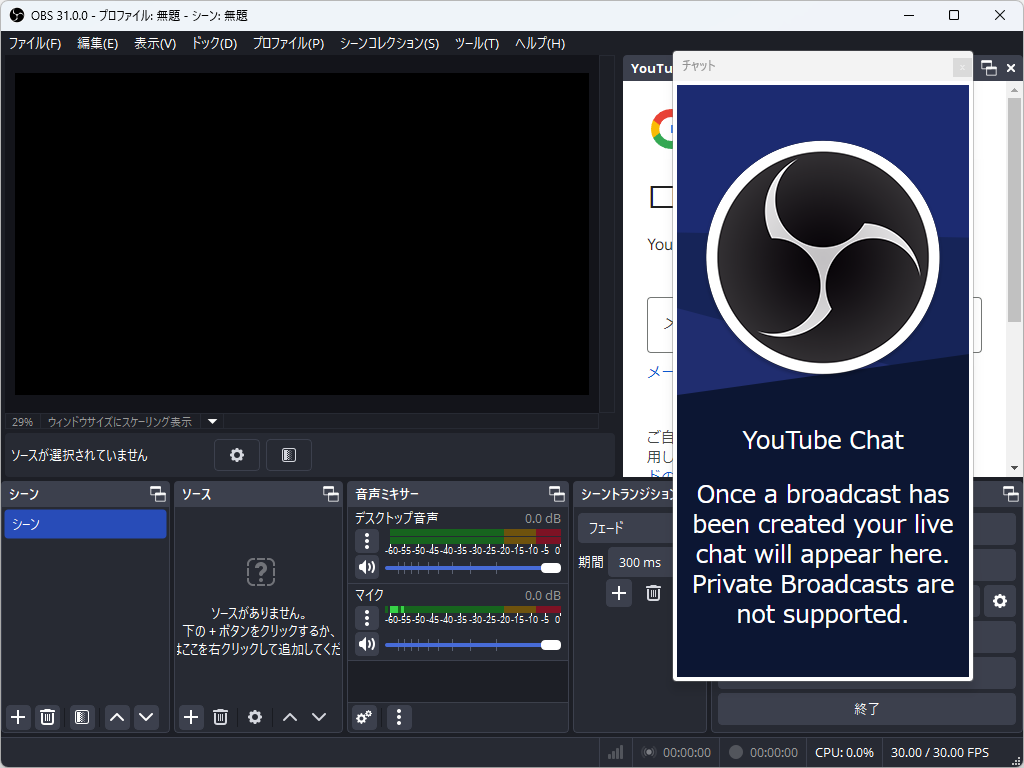The height and width of the screenshot is (768, 1024).
Task: Open the ファイル(F) menu
Action: point(35,43)
